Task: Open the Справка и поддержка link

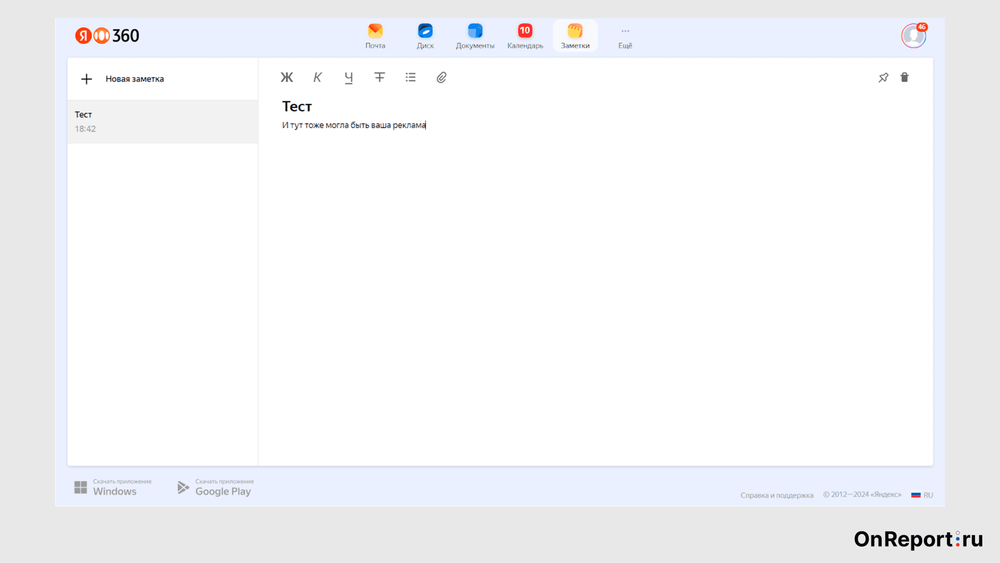Action: coord(776,495)
